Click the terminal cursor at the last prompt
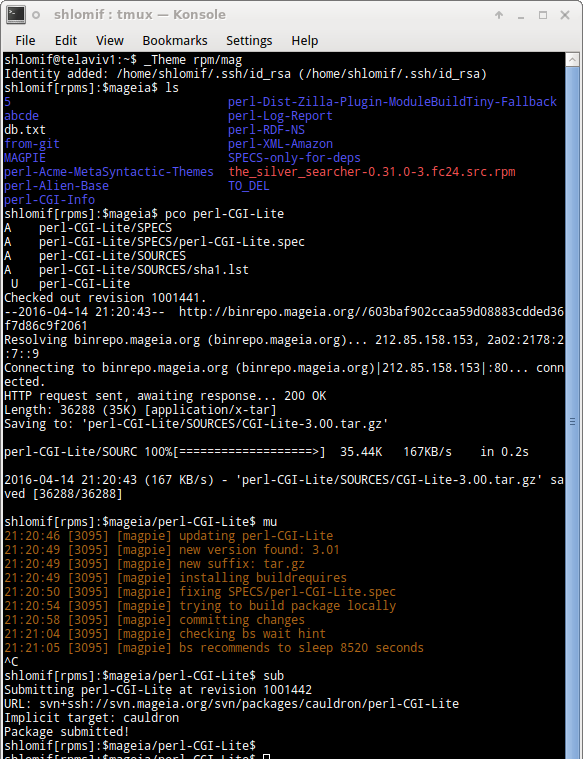 [266, 757]
